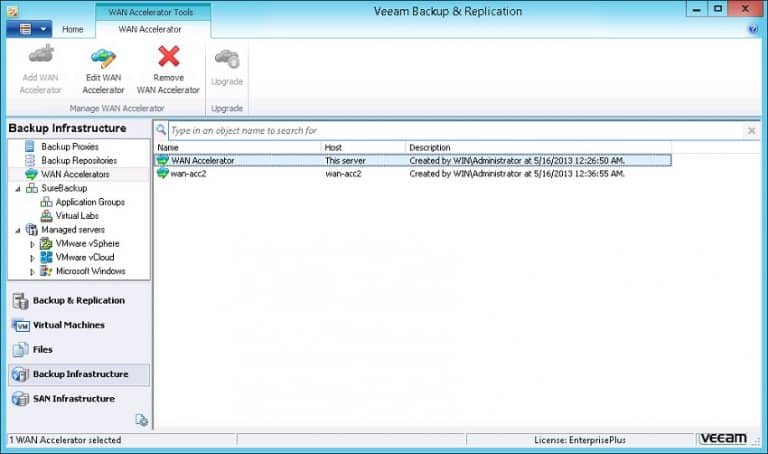The width and height of the screenshot is (768, 454).
Task: Open Edit WAN Accelerator tool
Action: (103, 70)
